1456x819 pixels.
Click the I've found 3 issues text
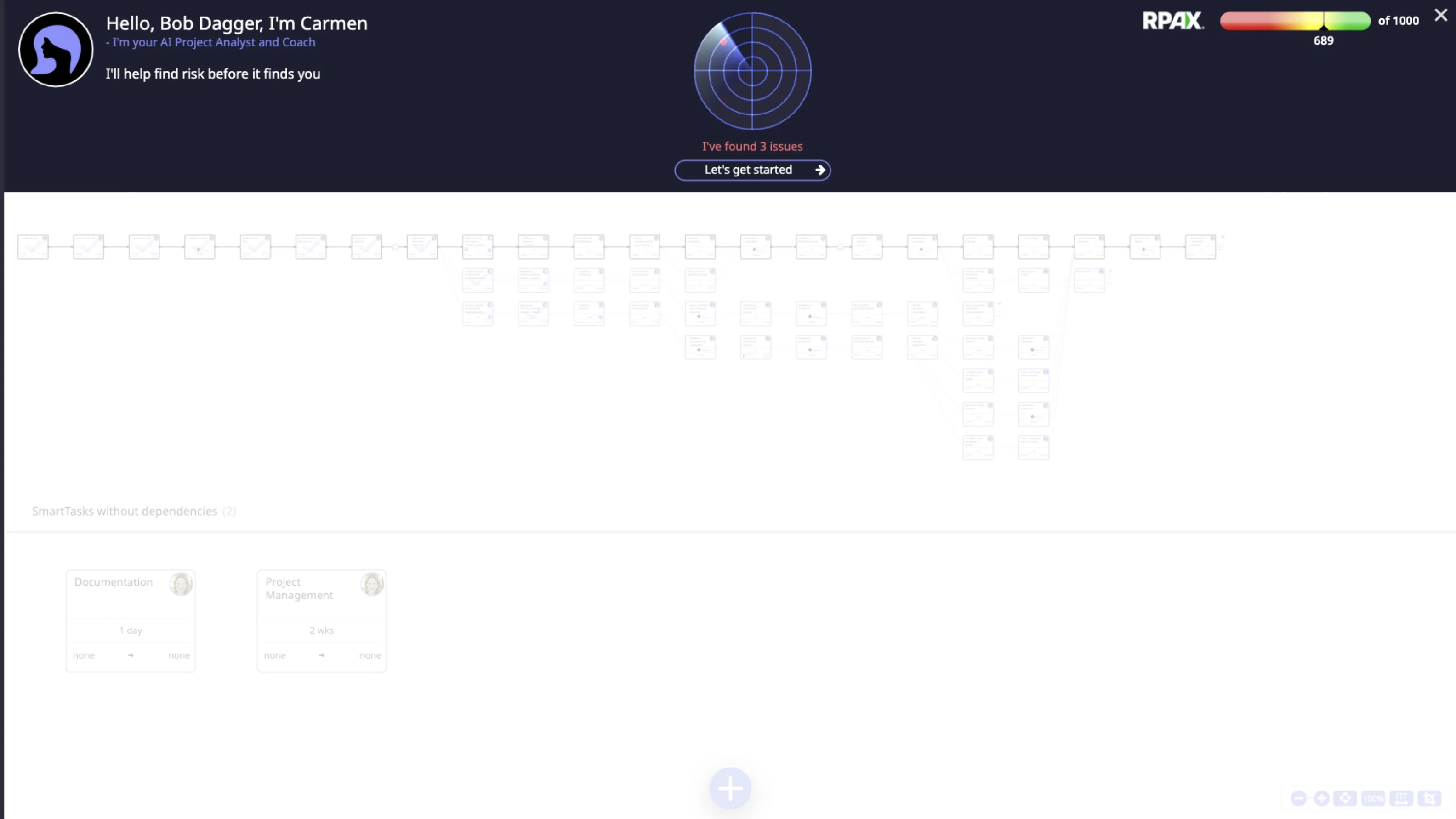click(752, 147)
